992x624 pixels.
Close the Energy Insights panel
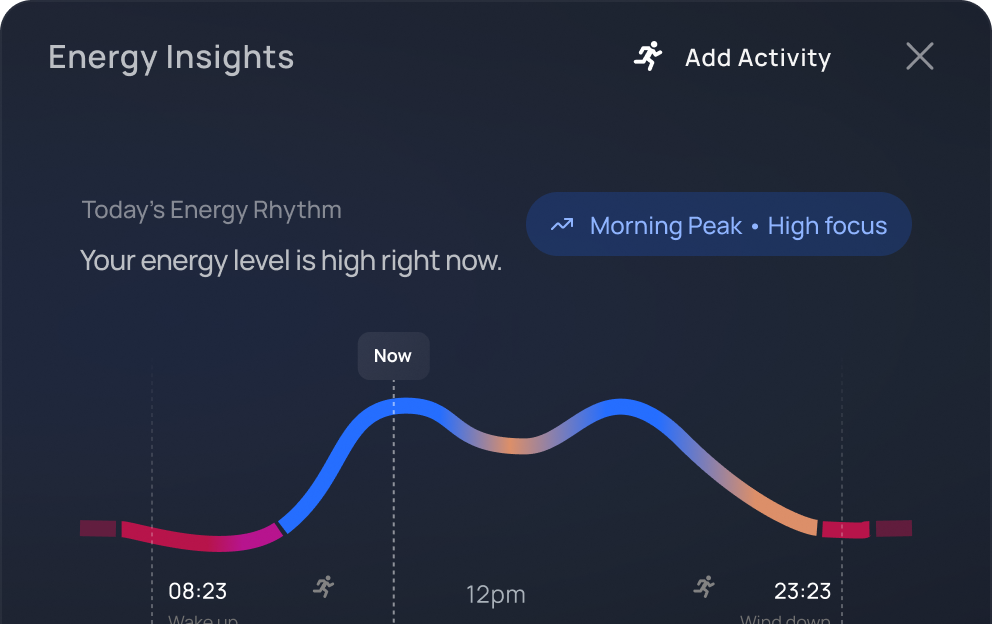click(x=919, y=57)
